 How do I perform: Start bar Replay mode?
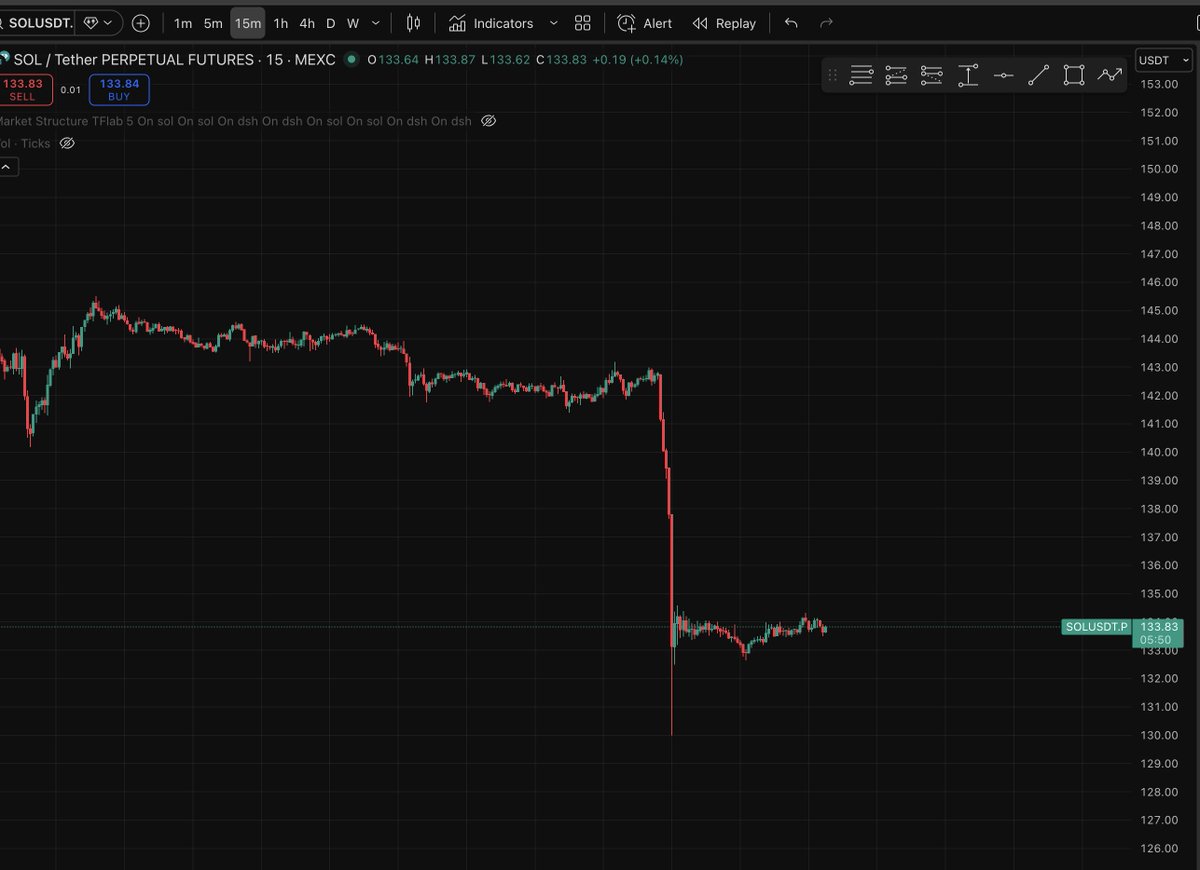(724, 23)
